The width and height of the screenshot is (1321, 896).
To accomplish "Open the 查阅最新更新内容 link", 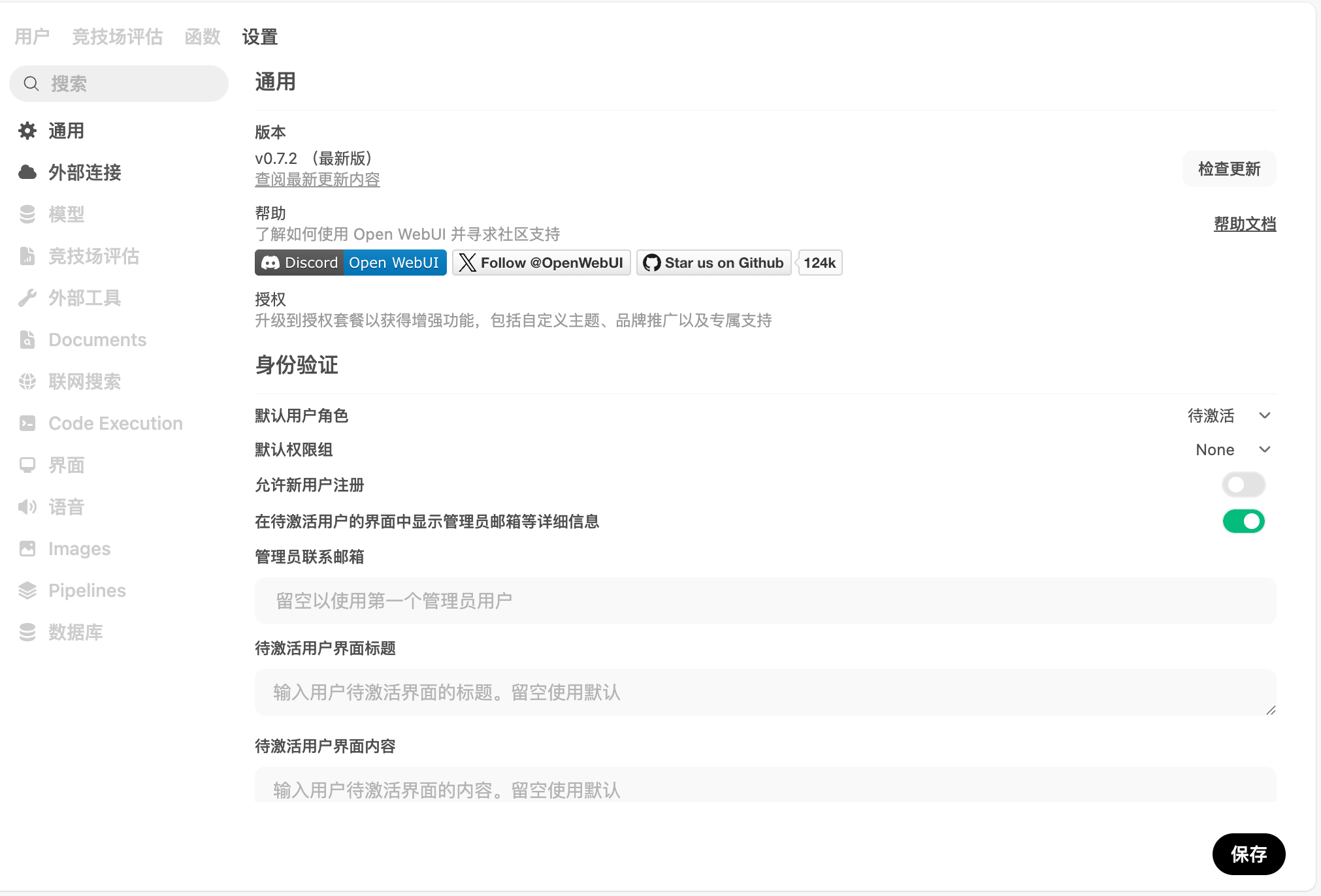I will point(318,180).
